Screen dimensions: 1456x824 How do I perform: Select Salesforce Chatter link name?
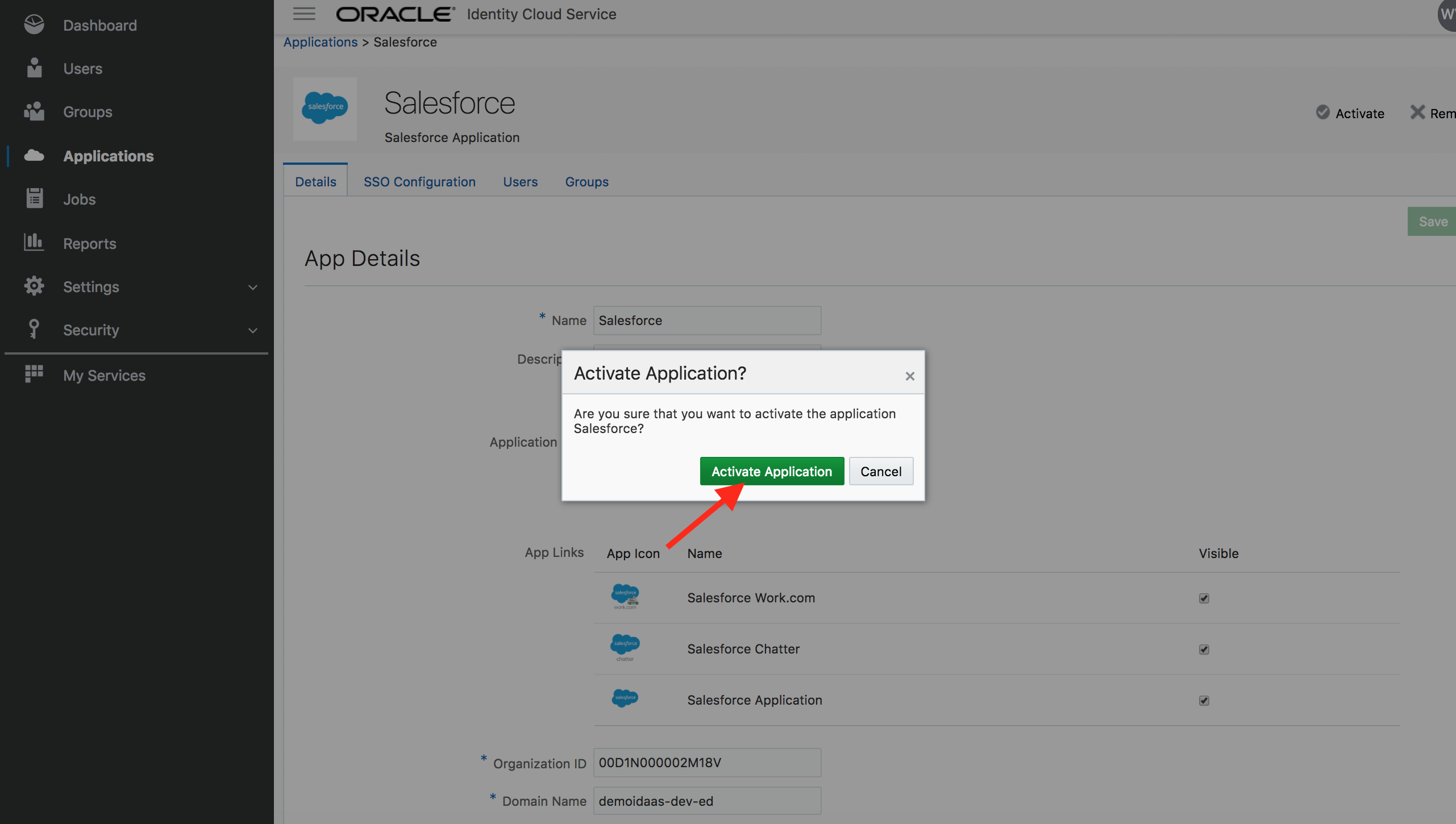[x=743, y=649]
